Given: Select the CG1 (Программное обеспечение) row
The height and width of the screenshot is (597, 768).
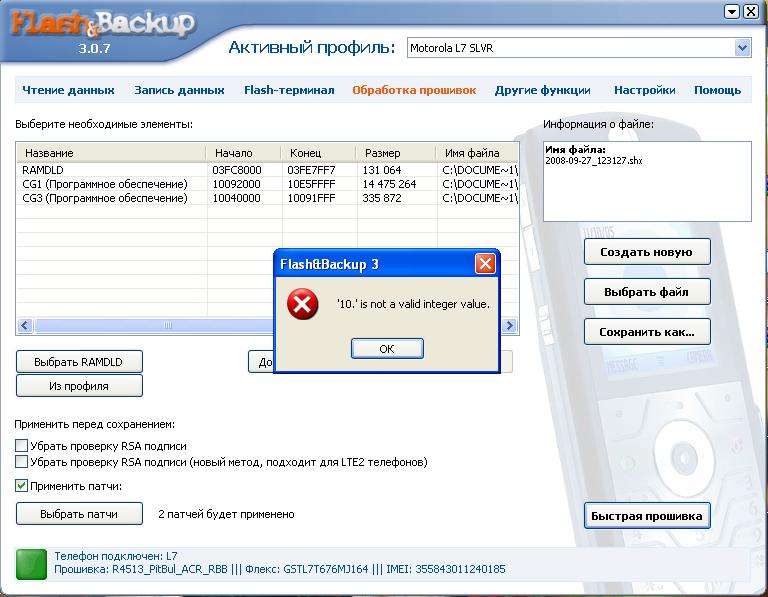Looking at the screenshot, I should pyautogui.click(x=267, y=184).
